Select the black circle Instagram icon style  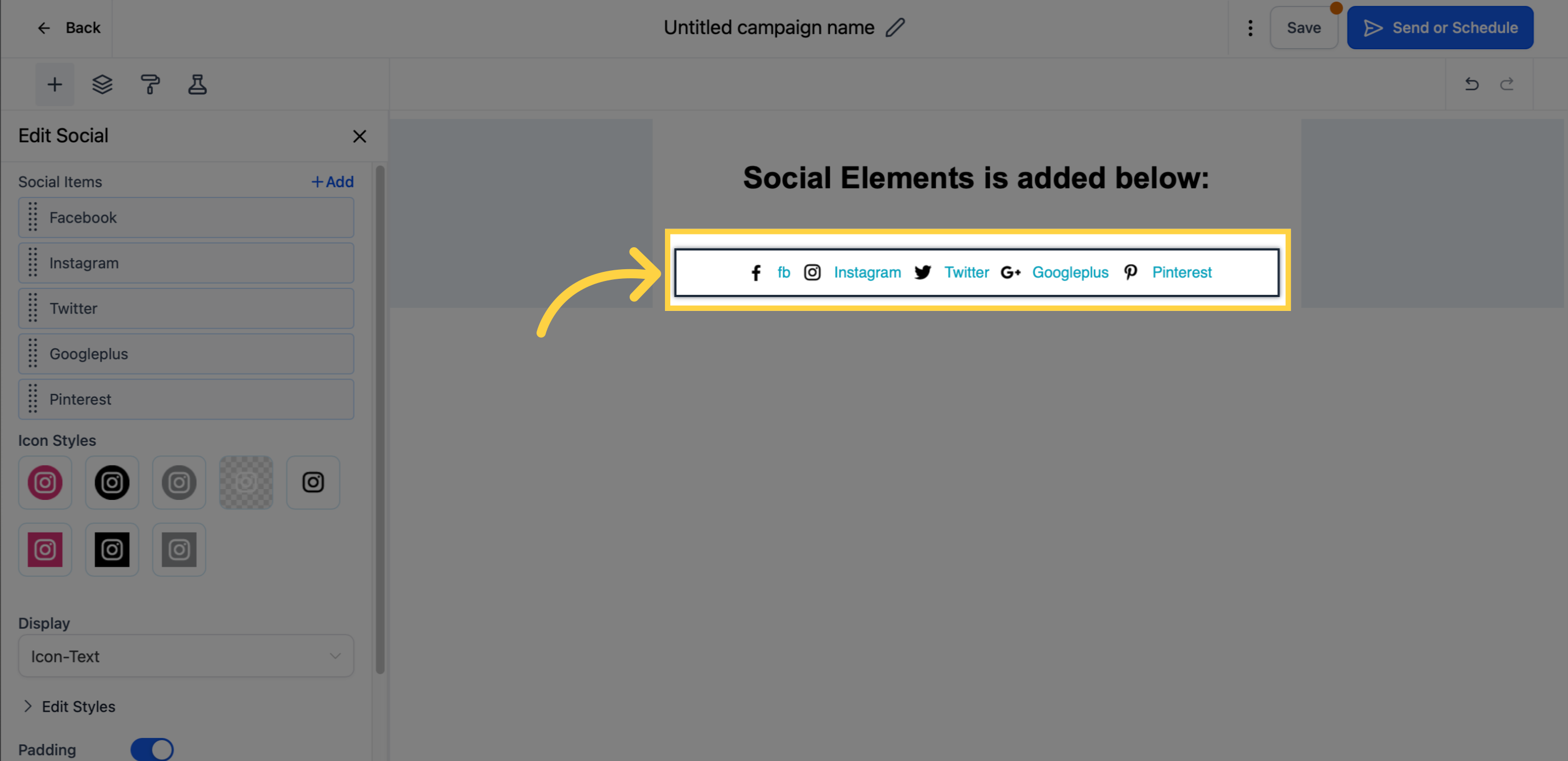point(112,482)
